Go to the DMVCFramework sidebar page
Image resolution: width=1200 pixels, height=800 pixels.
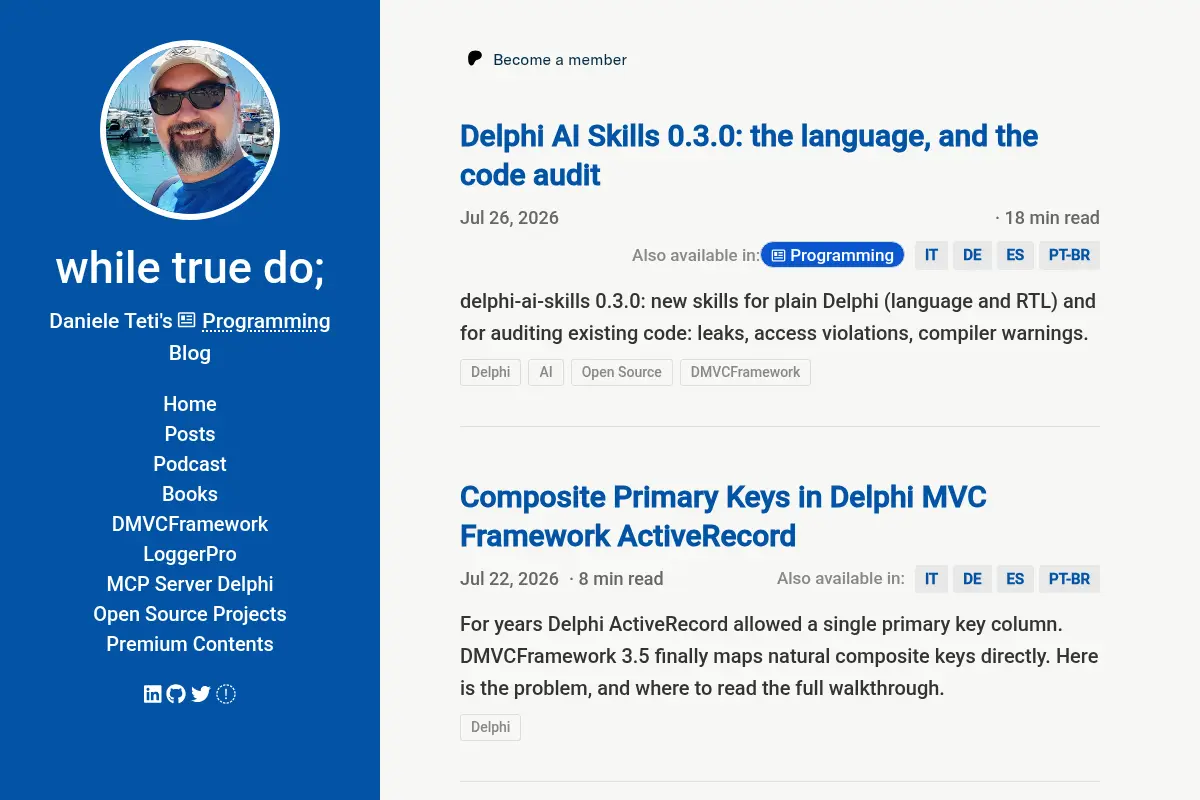pos(190,524)
